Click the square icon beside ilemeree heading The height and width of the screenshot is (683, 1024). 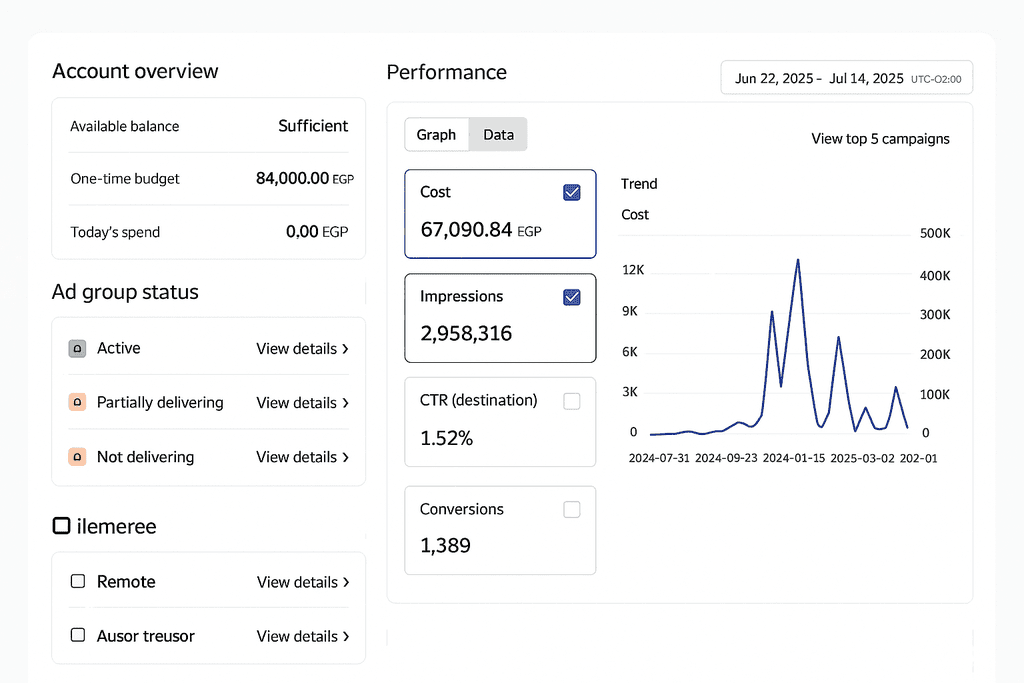coord(61,526)
